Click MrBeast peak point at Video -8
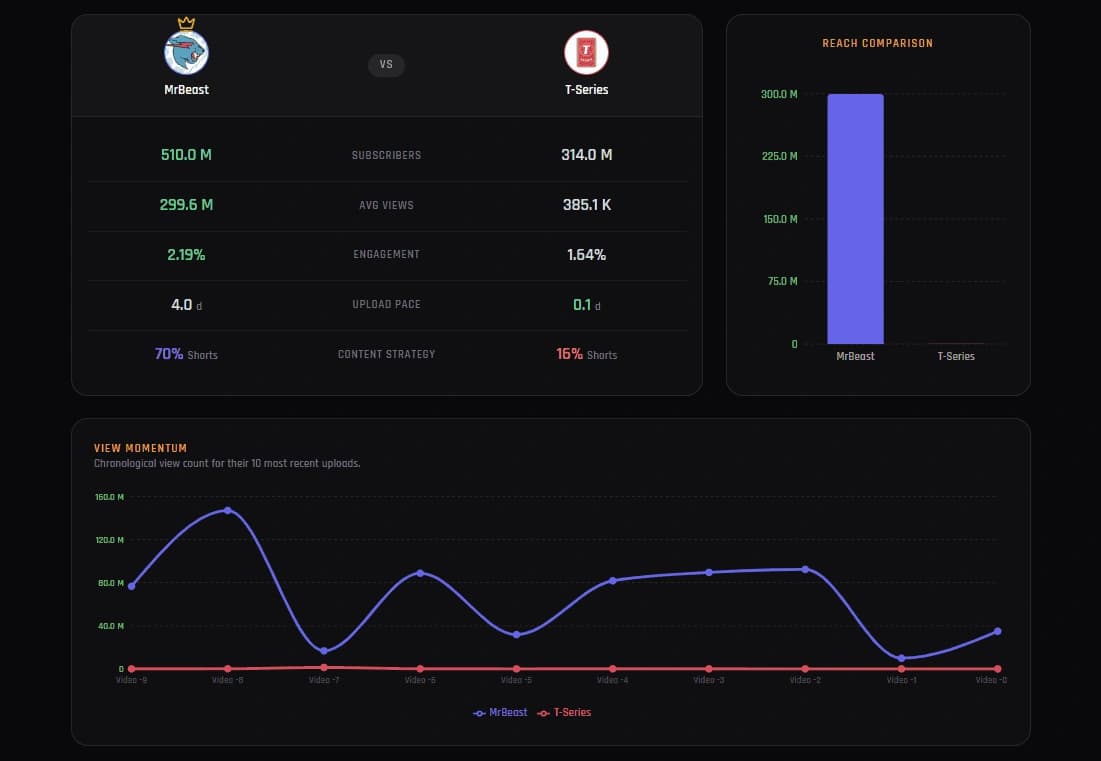1101x761 pixels. 228,510
